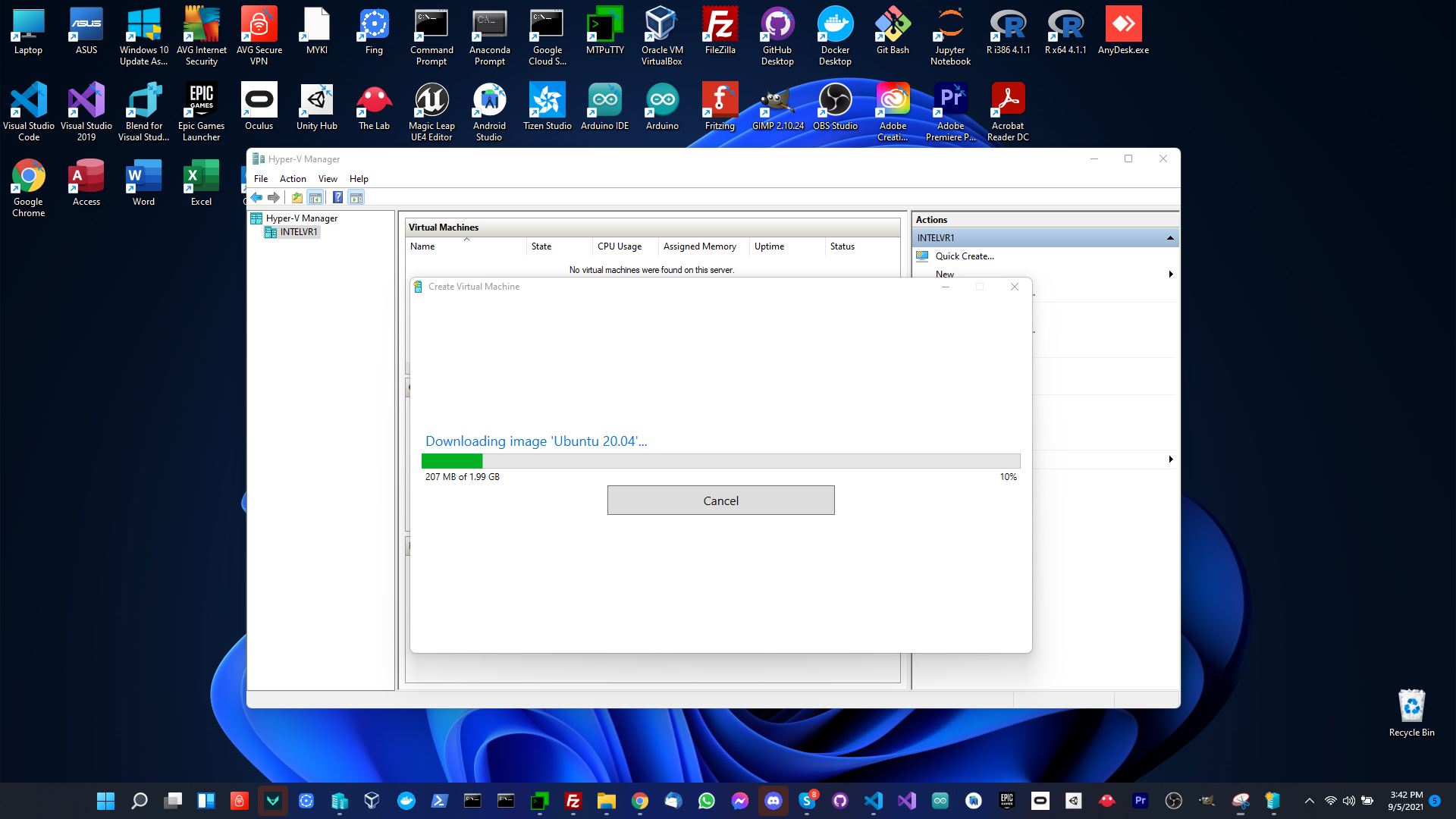Open WhatsApp from the taskbar

(706, 801)
